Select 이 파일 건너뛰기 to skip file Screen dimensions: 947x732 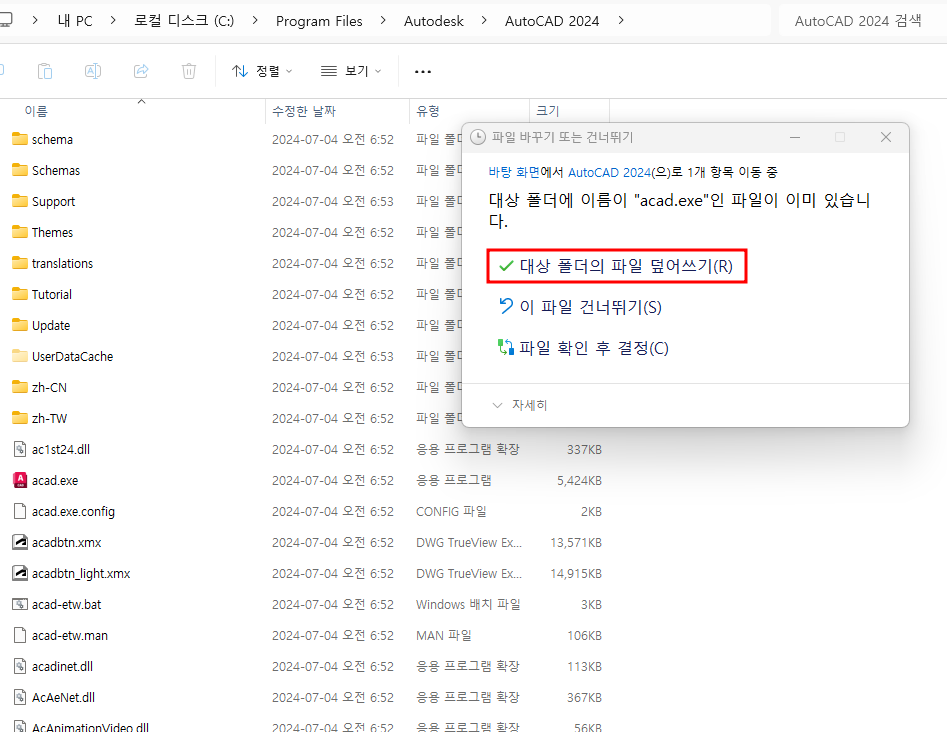click(x=603, y=307)
